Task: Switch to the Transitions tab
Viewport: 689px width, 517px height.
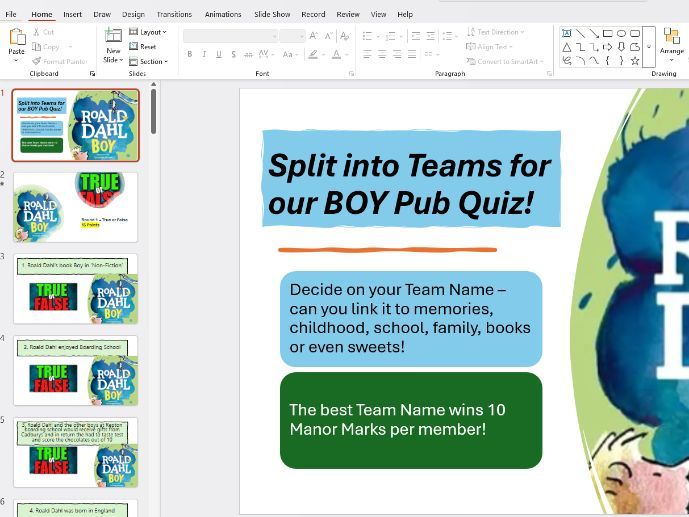Action: tap(174, 14)
